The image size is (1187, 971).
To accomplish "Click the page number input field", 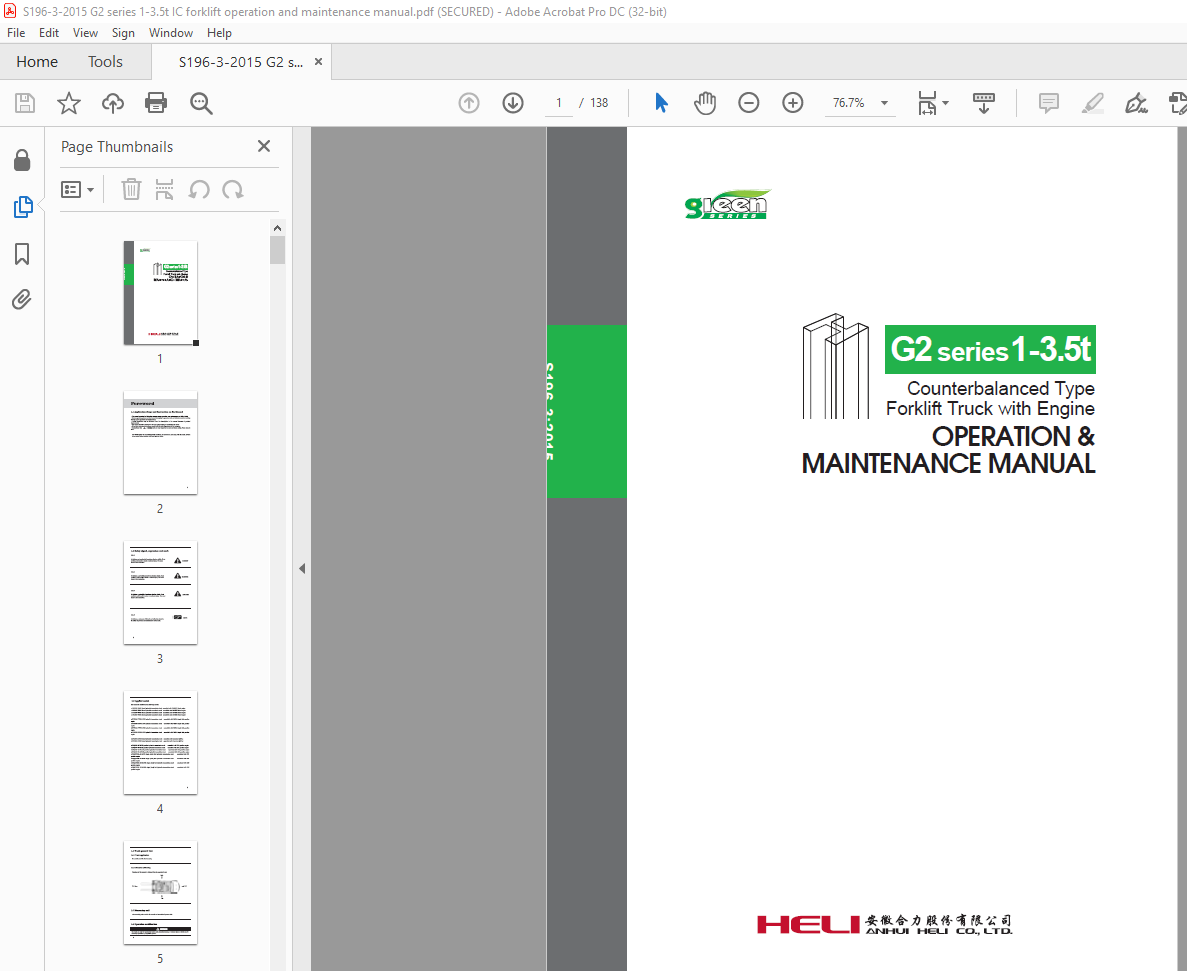I will click(x=559, y=103).
